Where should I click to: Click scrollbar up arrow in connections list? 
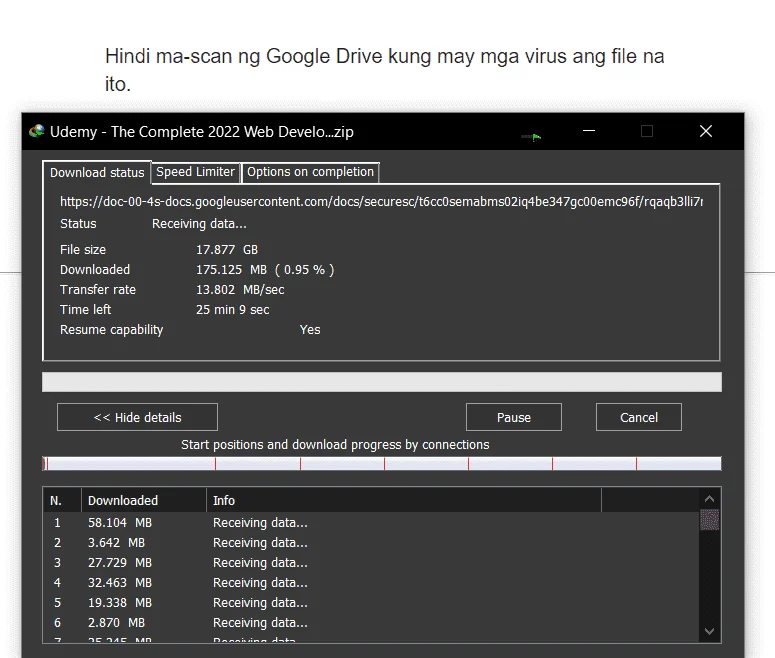point(709,499)
